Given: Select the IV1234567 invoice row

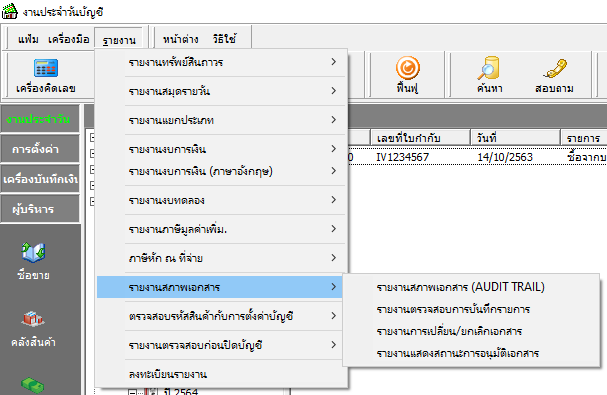Looking at the screenshot, I should [x=477, y=157].
